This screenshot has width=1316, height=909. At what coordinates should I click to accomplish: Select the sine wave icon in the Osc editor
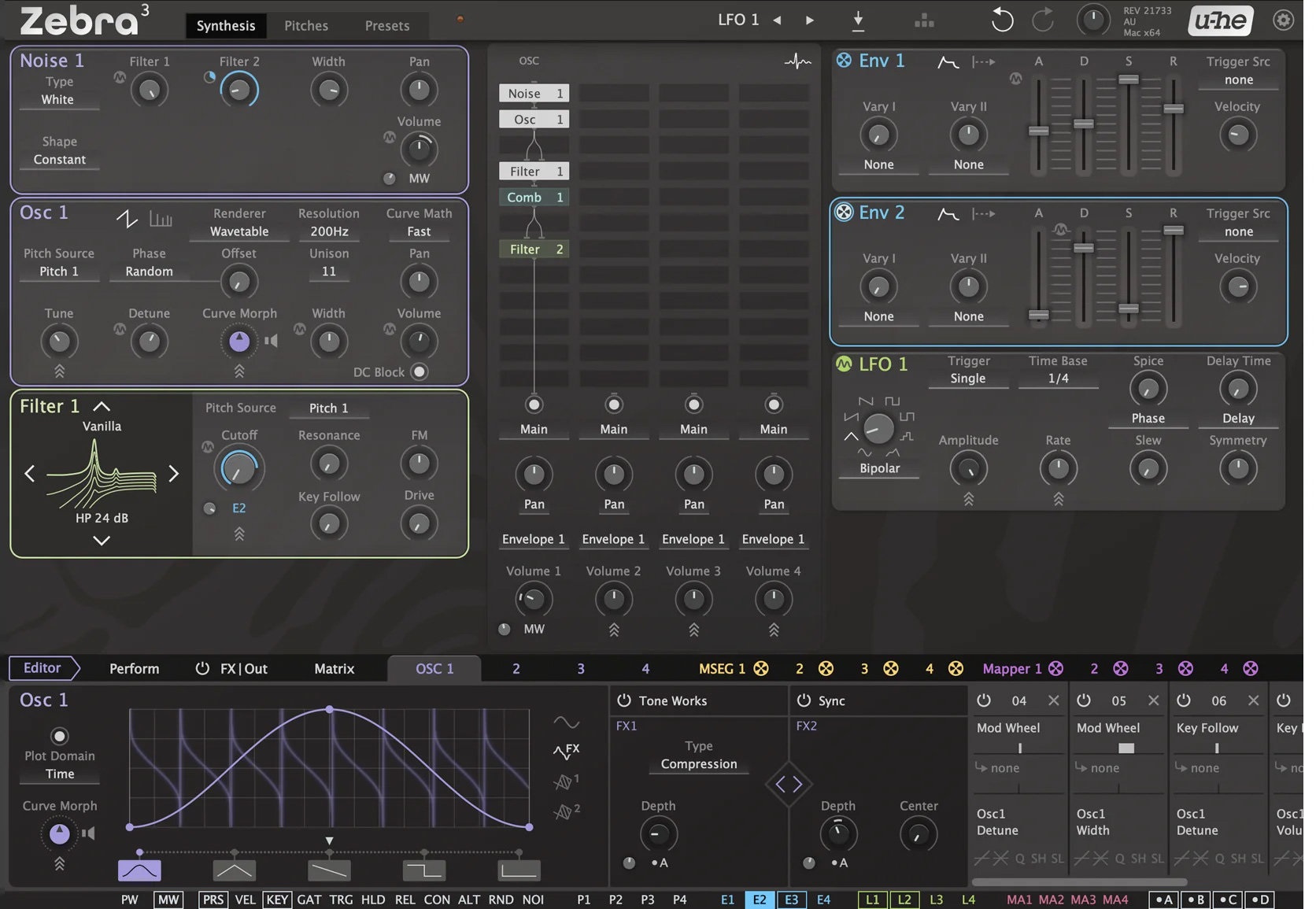pos(566,722)
